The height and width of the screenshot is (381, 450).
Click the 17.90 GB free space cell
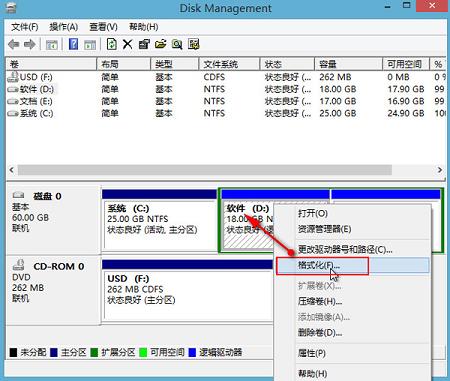406,89
